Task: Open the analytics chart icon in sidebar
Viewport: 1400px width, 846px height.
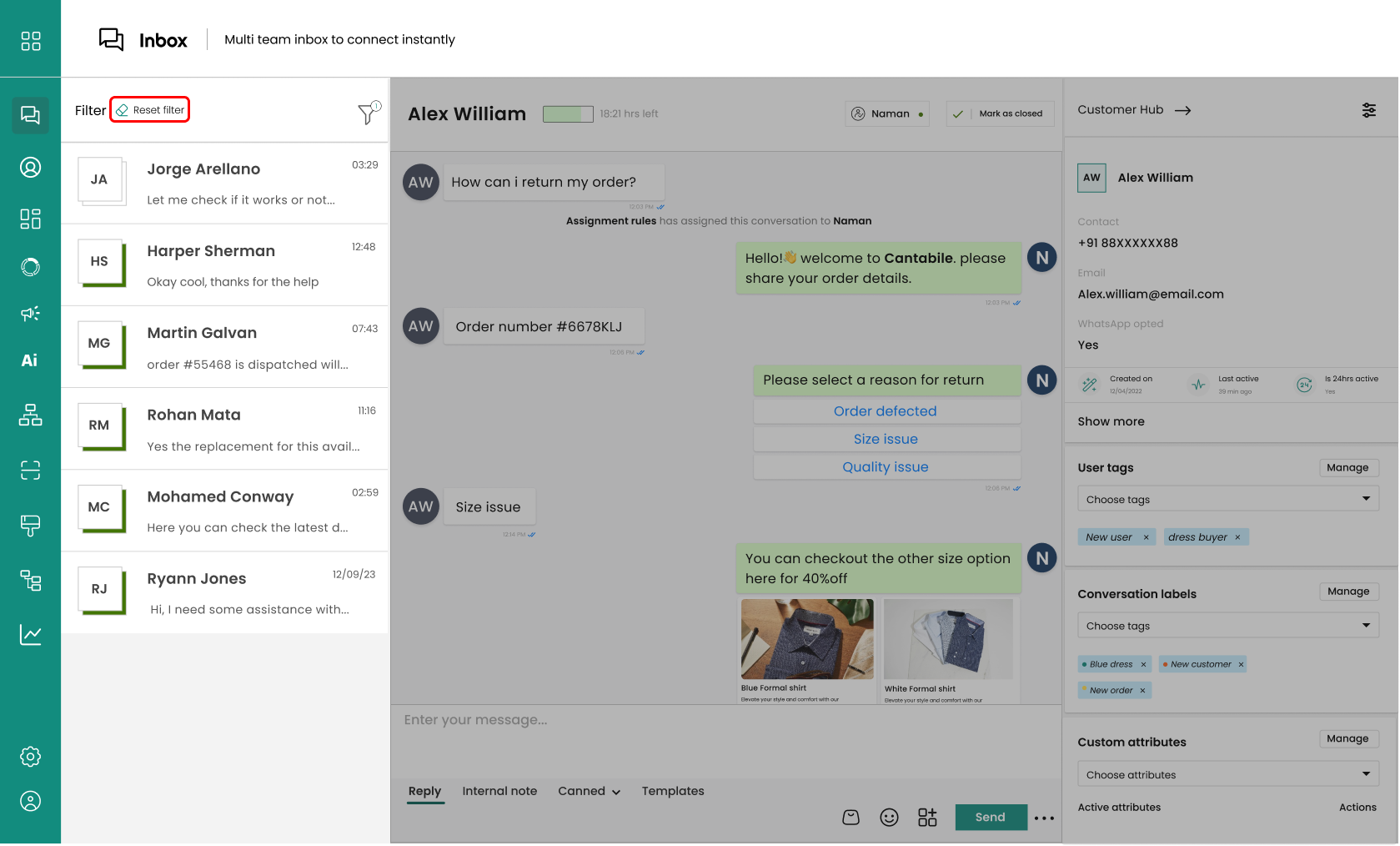Action: click(x=30, y=635)
